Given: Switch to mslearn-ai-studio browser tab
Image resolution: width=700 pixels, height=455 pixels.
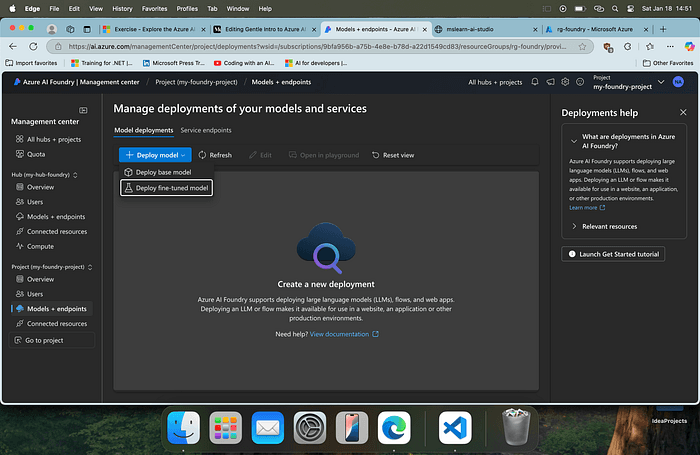Looking at the screenshot, I should pos(486,29).
